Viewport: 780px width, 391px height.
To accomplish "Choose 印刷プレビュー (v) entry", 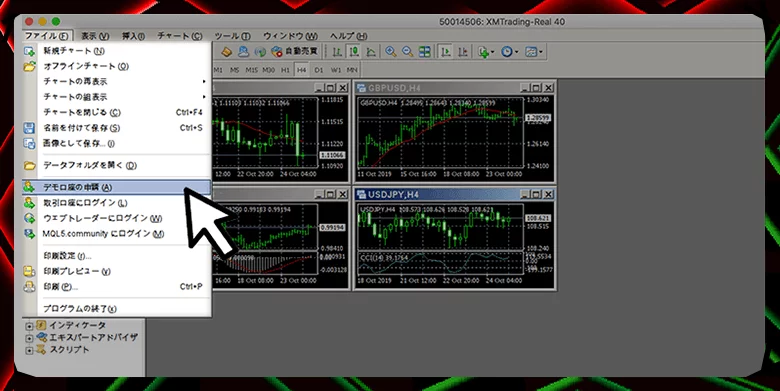I will click(x=117, y=271).
